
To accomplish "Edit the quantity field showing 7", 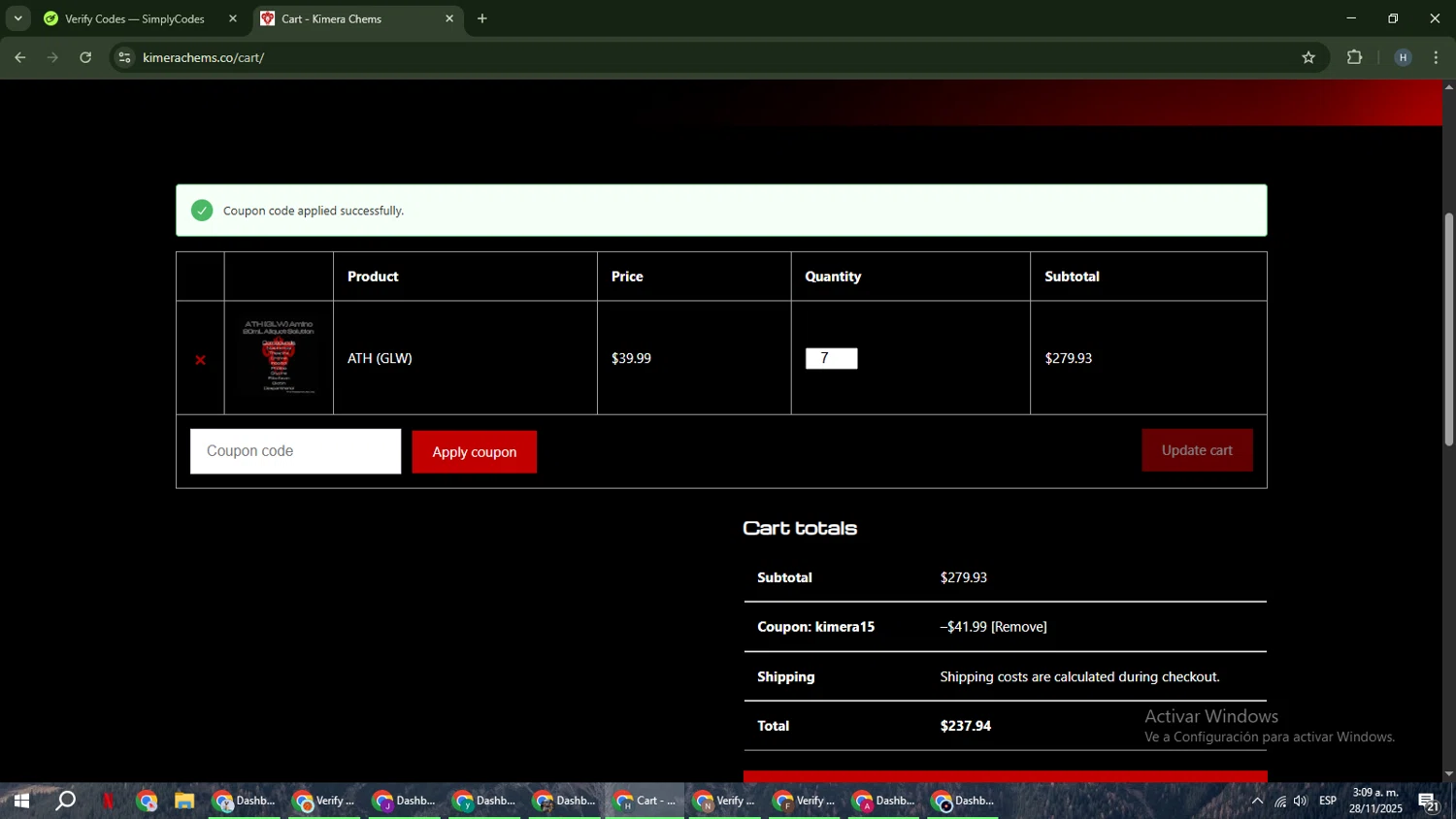I will point(831,358).
